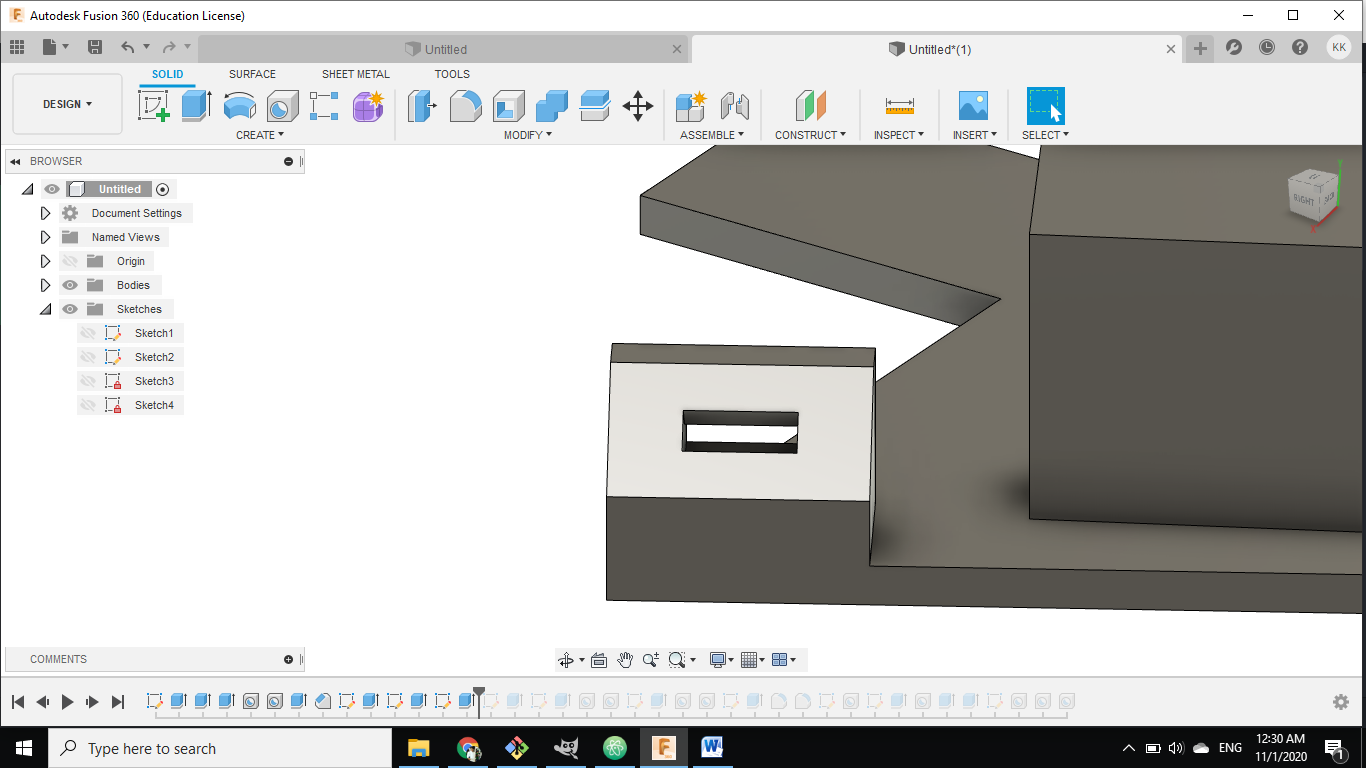Choose the Fillet tool in Modify
Image resolution: width=1366 pixels, height=768 pixels.
pyautogui.click(x=465, y=105)
